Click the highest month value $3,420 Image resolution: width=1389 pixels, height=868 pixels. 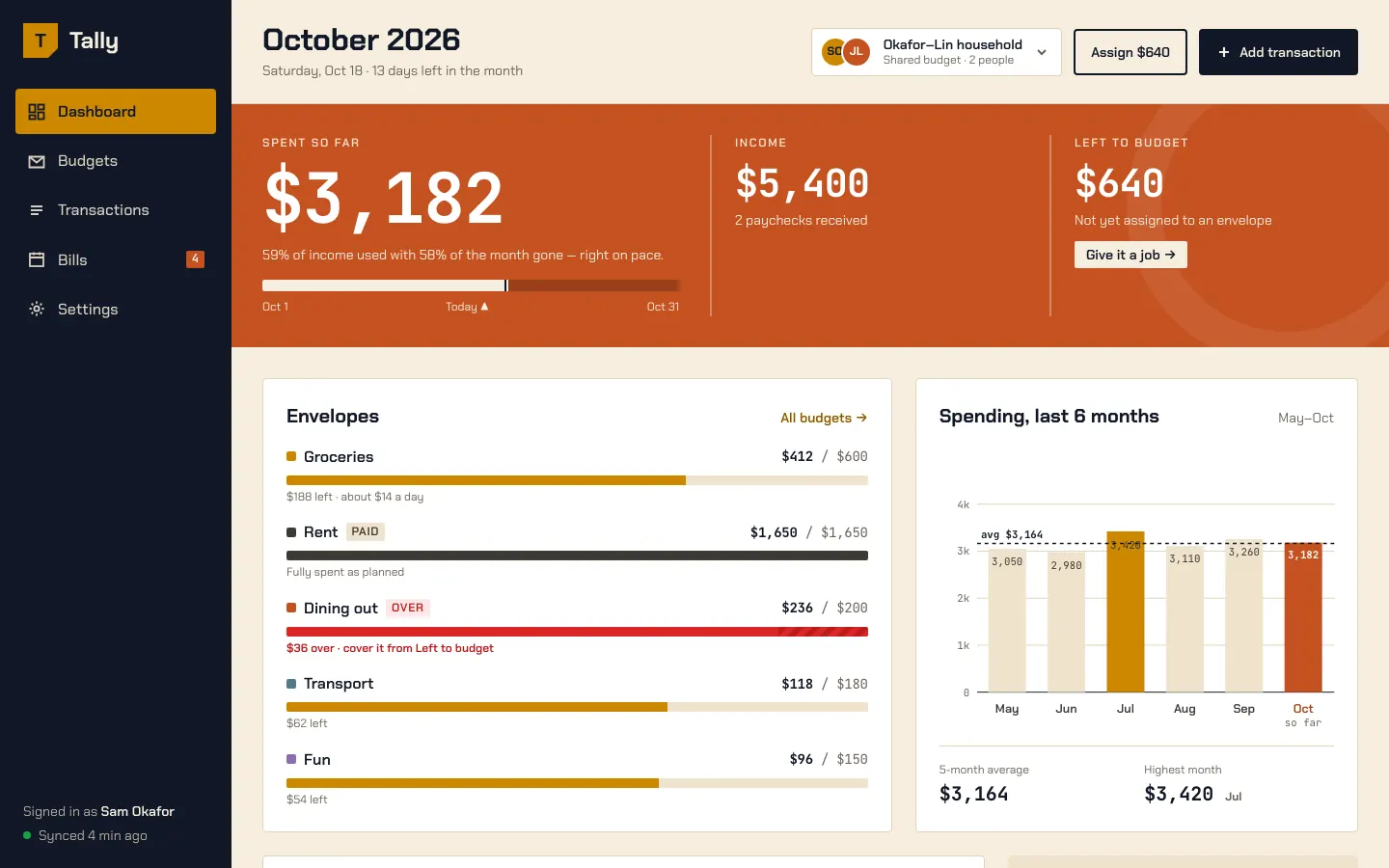1179,794
